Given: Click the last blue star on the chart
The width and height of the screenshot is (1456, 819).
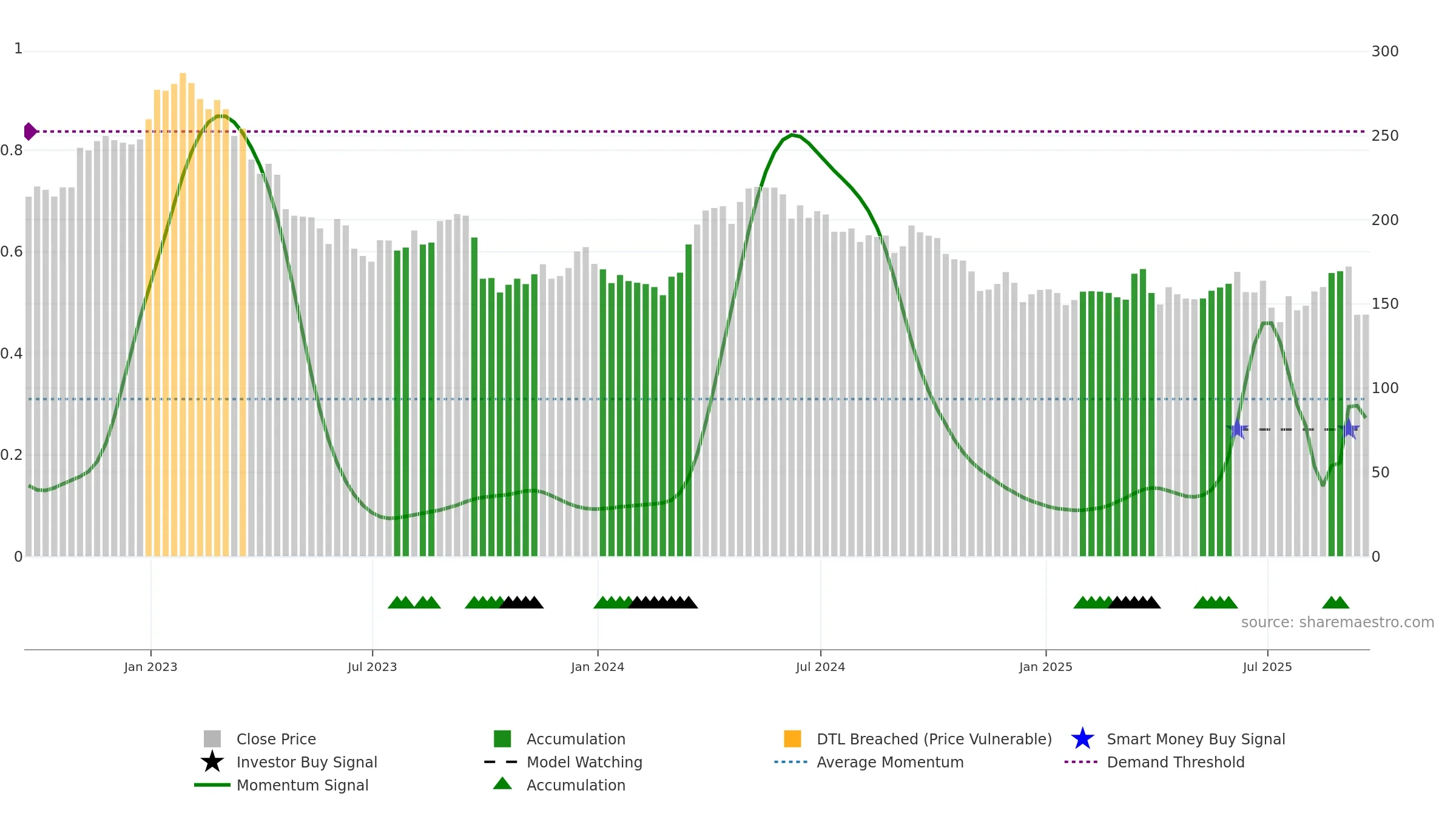Looking at the screenshot, I should coord(1349,429).
